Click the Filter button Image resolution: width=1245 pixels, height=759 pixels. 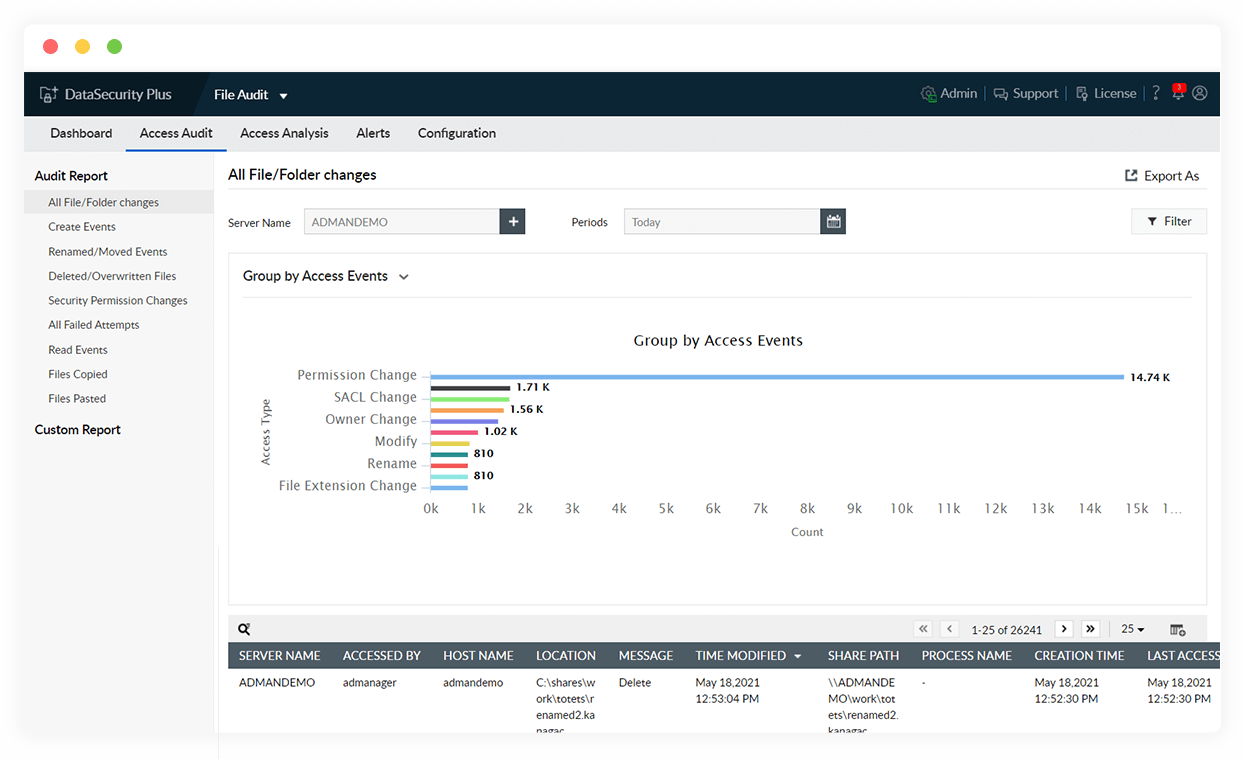[x=1168, y=221]
